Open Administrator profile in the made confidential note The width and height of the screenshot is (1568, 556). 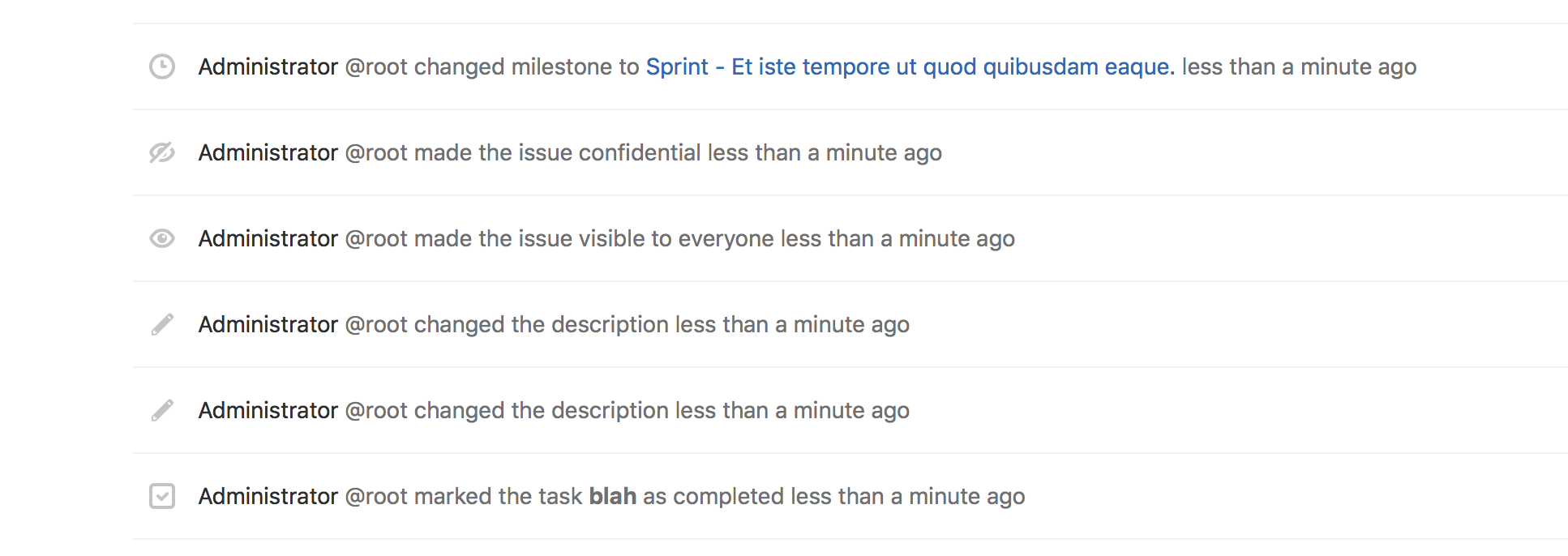tap(268, 152)
